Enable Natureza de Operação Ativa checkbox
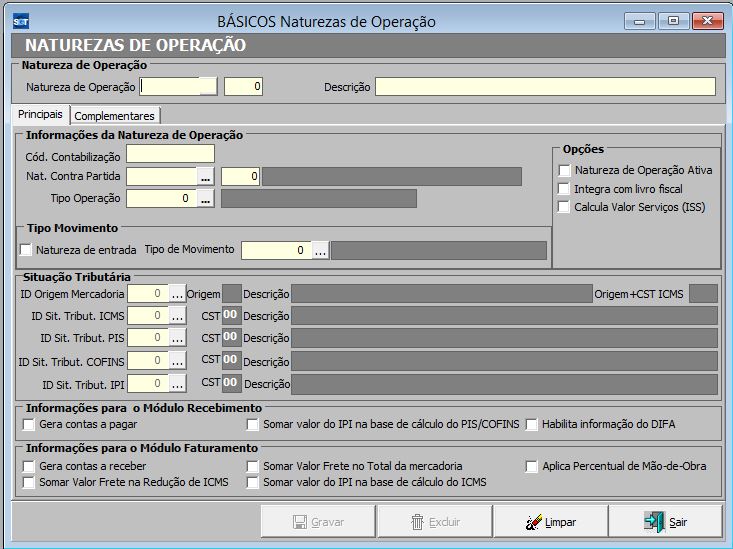 [x=564, y=170]
